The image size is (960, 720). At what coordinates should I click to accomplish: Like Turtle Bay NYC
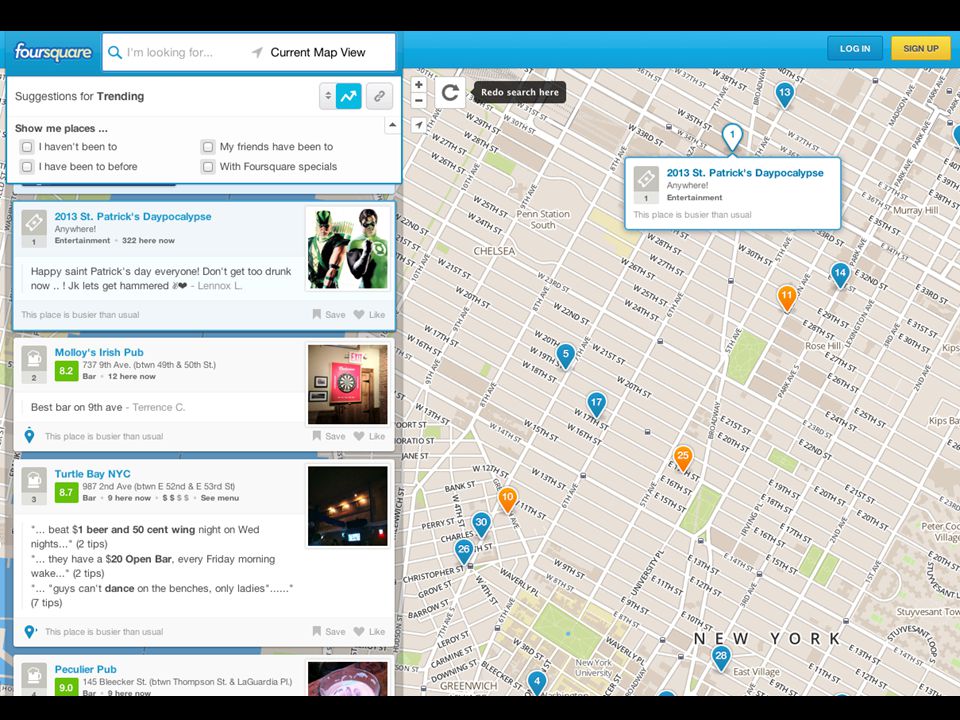pos(370,632)
